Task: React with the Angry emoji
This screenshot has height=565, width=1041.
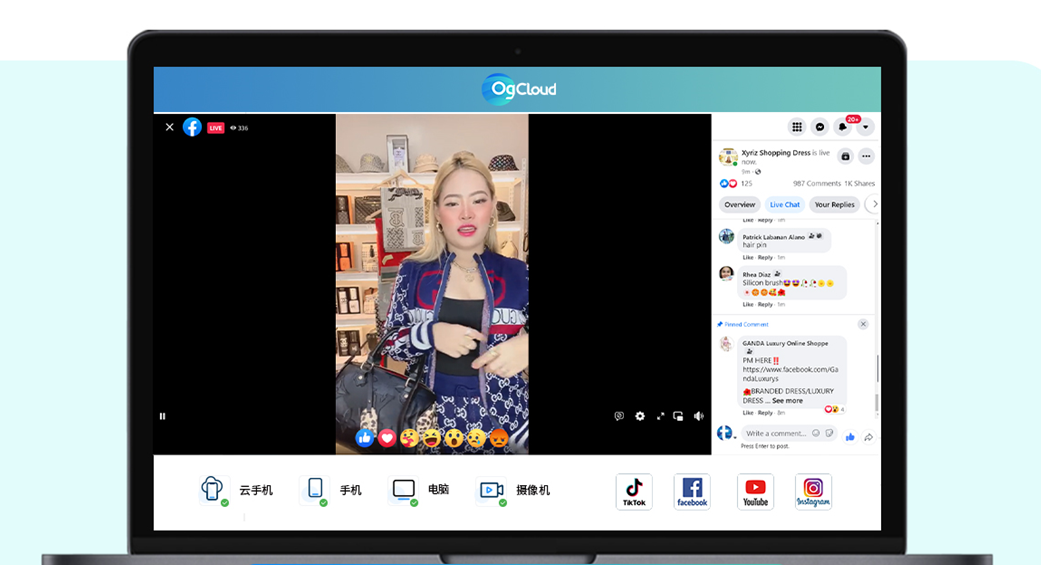Action: click(x=499, y=438)
